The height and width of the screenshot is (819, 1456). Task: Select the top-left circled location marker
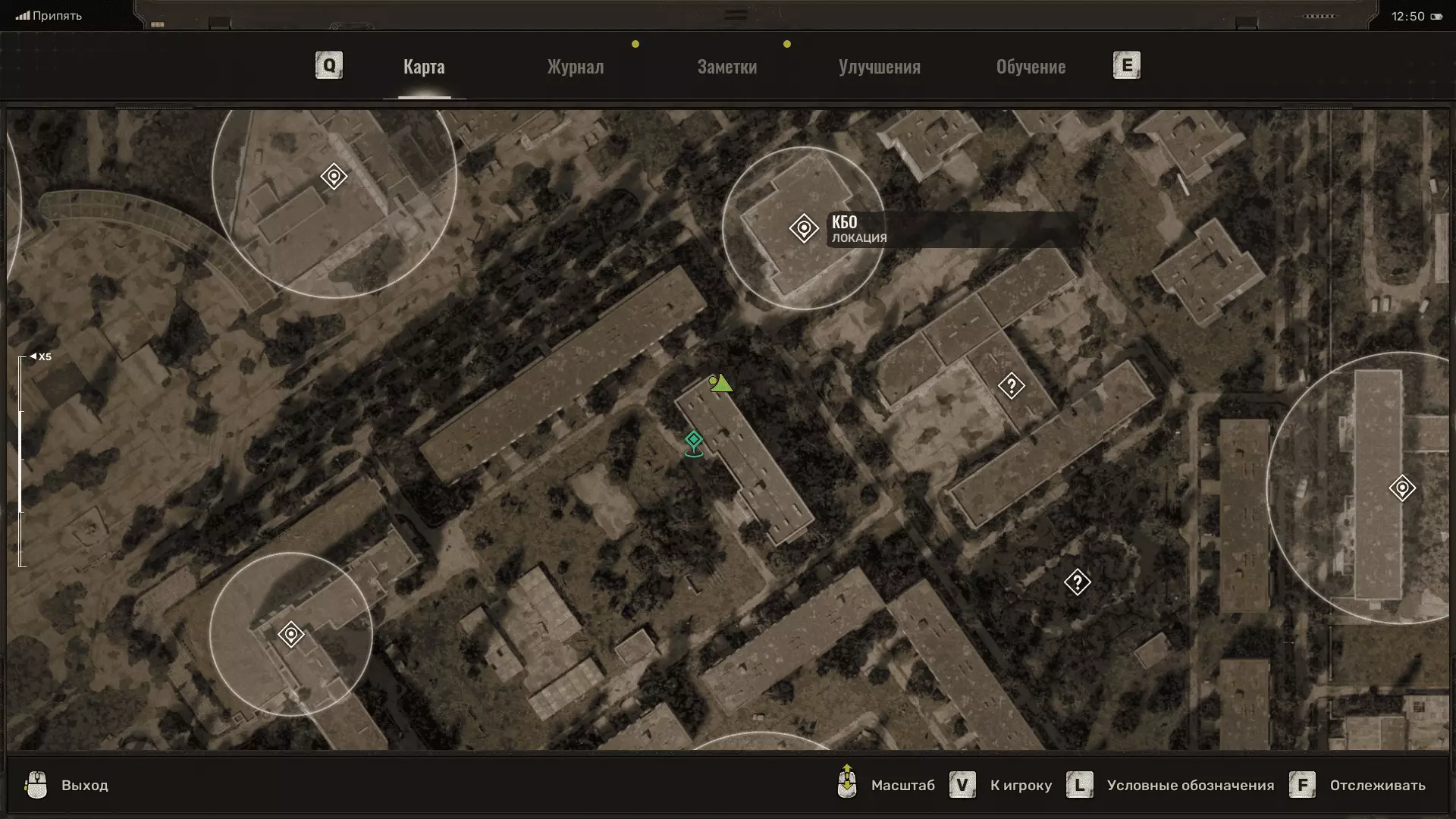[x=334, y=177]
